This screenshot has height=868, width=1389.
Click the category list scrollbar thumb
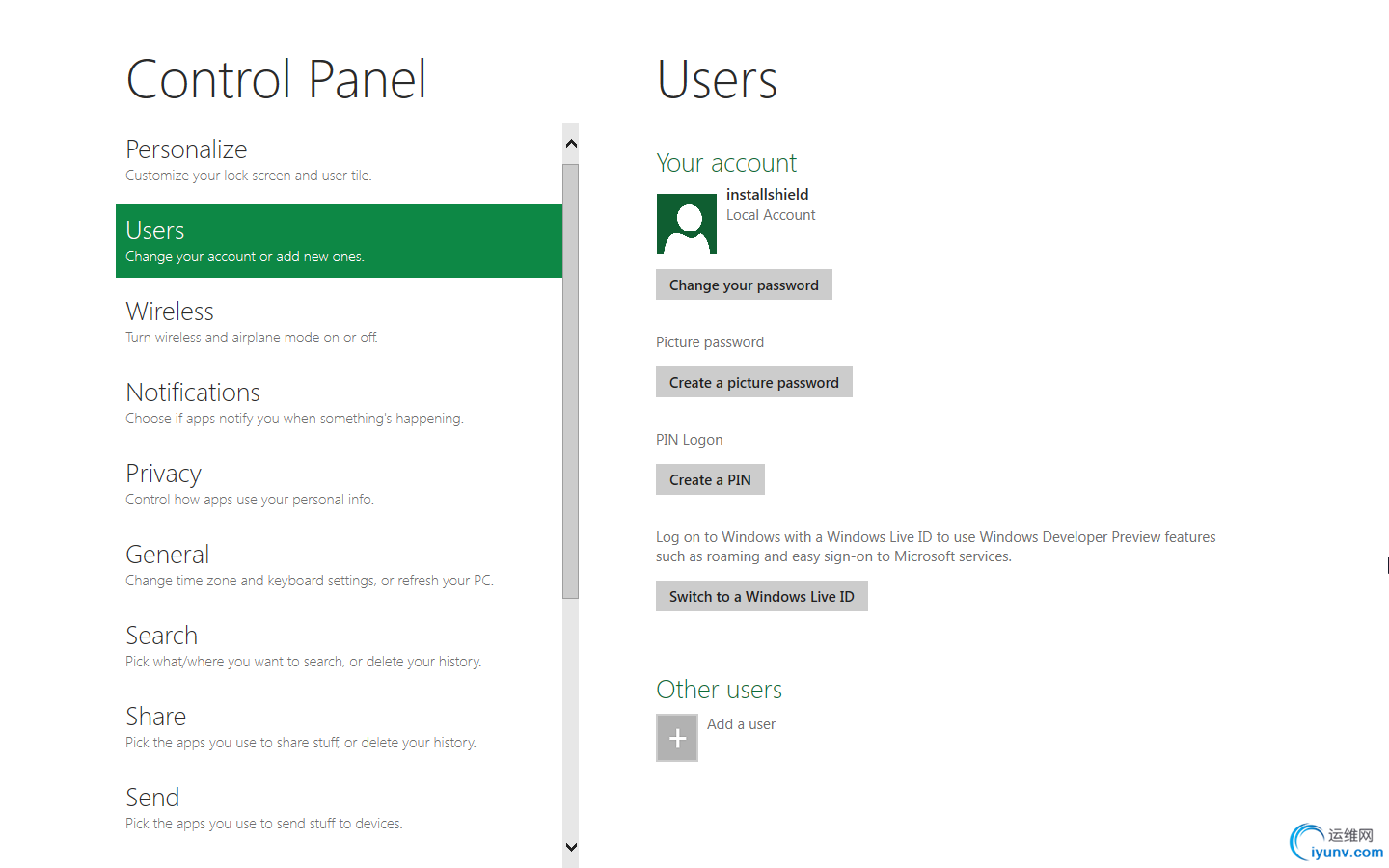tap(571, 381)
